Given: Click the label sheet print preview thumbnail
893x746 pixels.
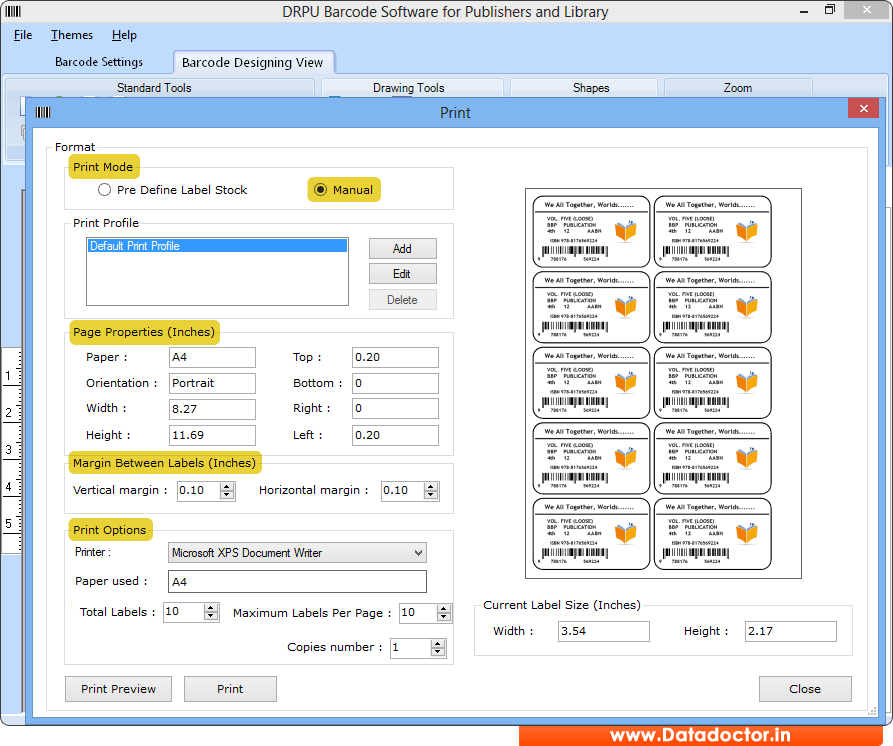Looking at the screenshot, I should pos(663,383).
